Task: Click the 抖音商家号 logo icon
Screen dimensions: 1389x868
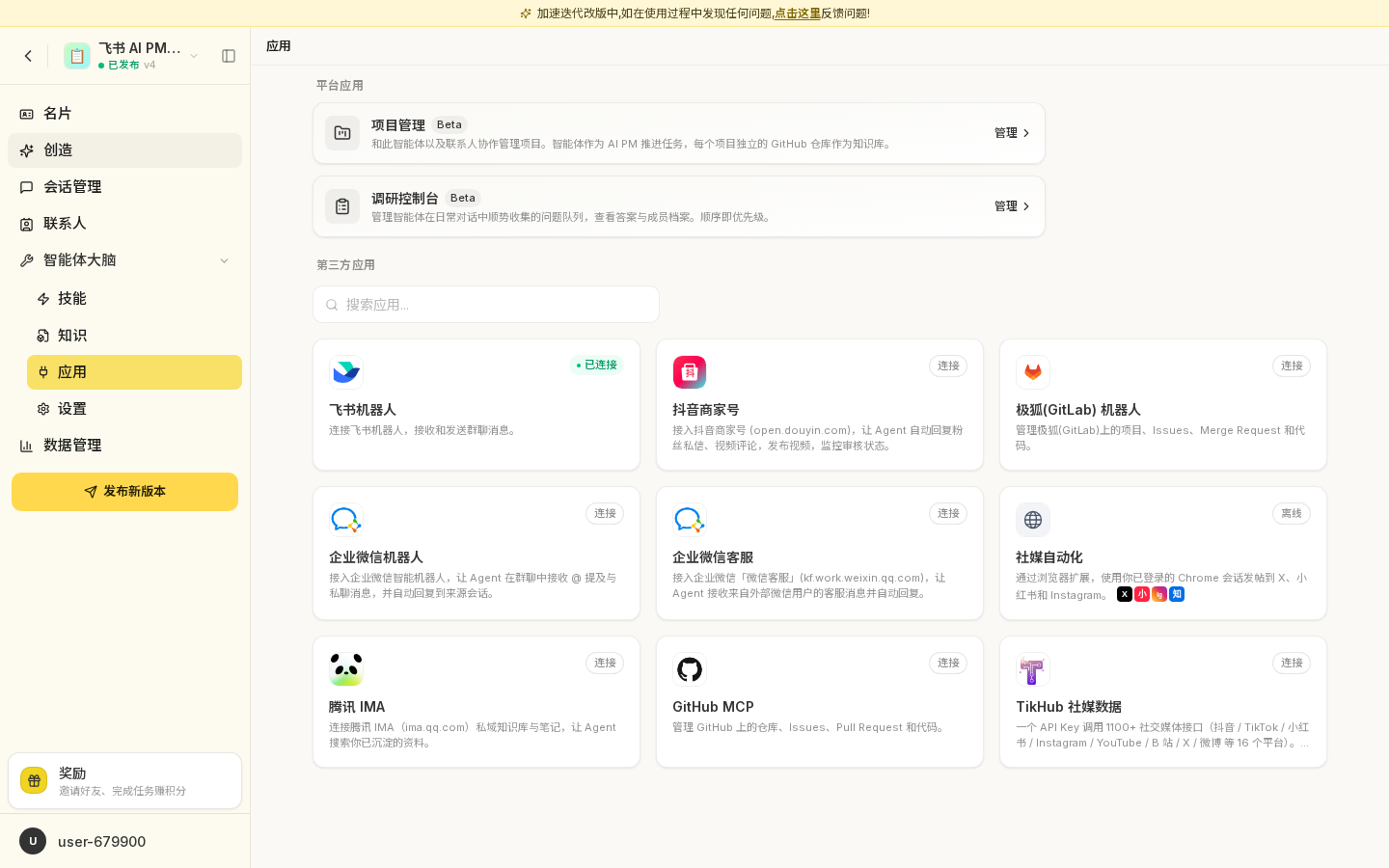Action: [x=690, y=372]
